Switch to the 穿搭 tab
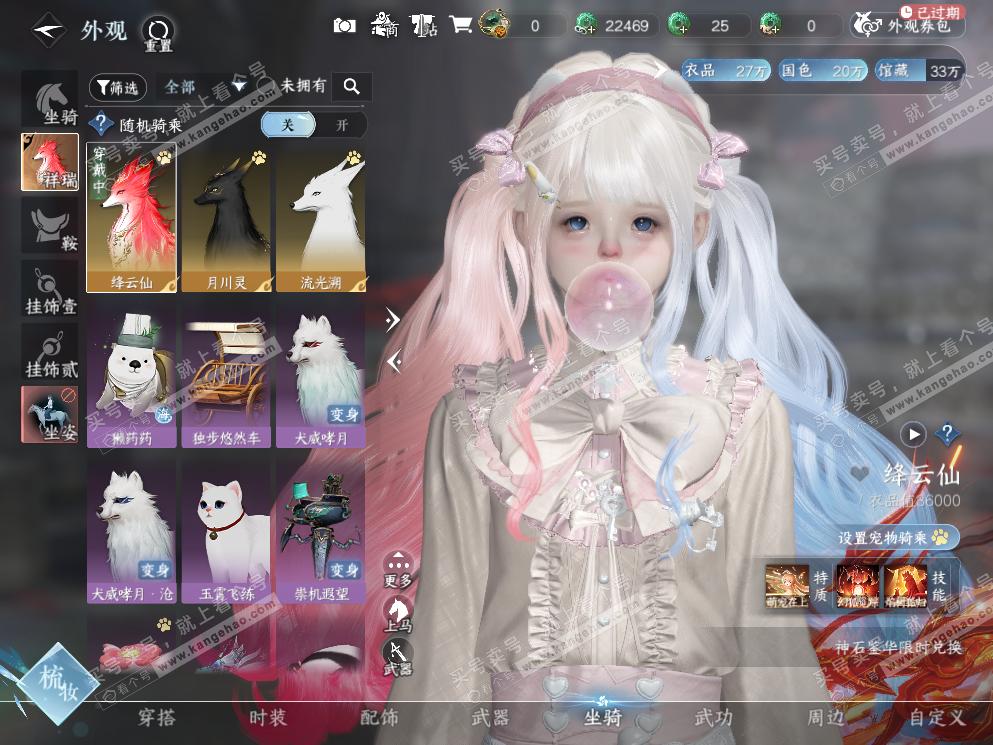The image size is (993, 745). (156, 718)
